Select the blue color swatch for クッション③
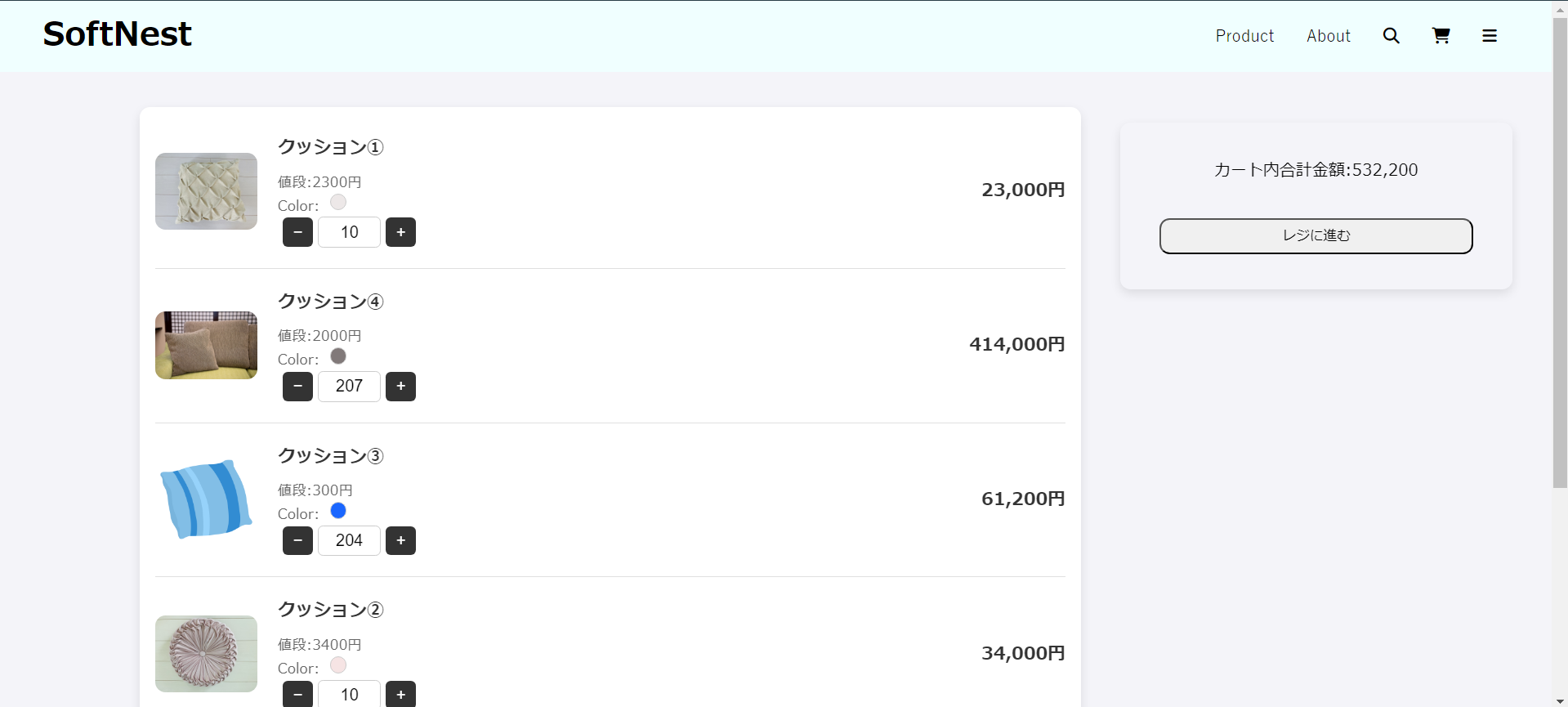The width and height of the screenshot is (1568, 707). pyautogui.click(x=338, y=511)
